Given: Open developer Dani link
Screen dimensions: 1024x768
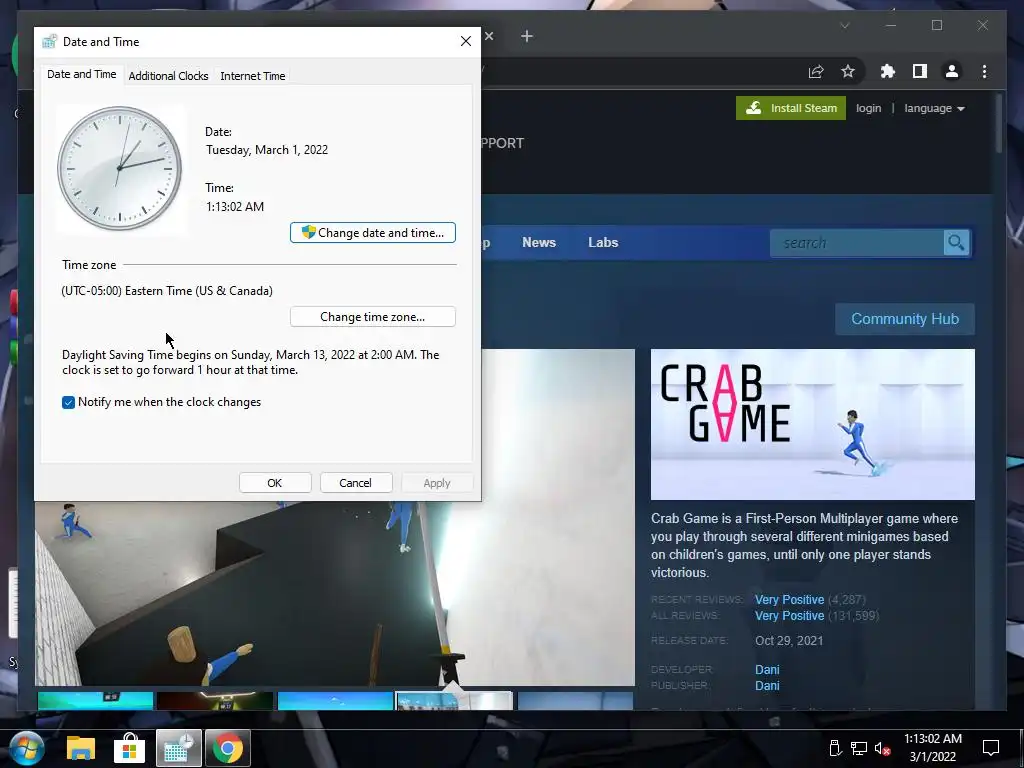Looking at the screenshot, I should 767,669.
